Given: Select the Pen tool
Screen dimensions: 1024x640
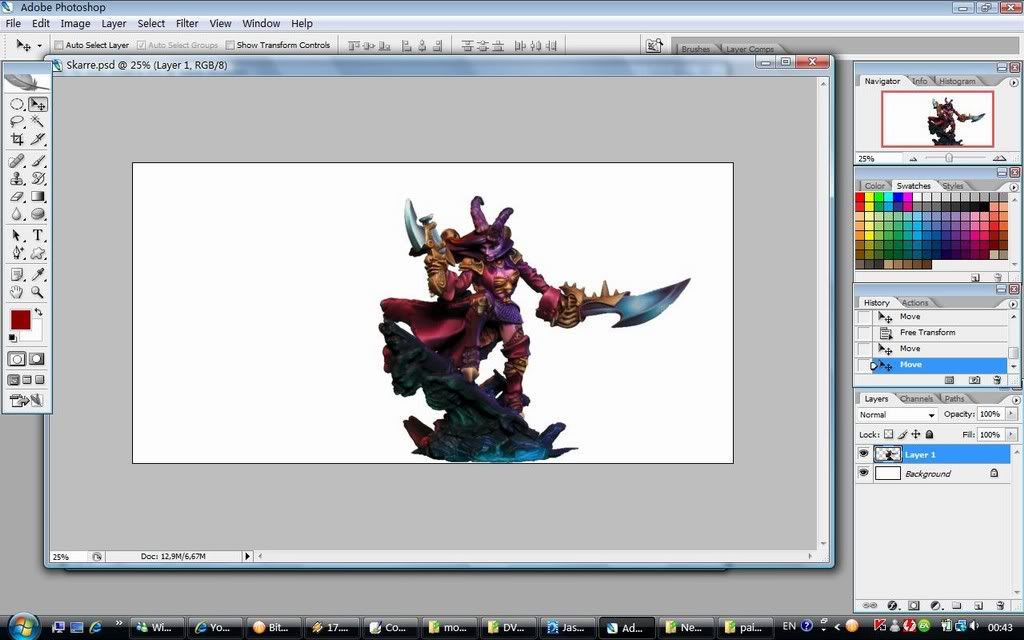Looking at the screenshot, I should click(x=17, y=253).
